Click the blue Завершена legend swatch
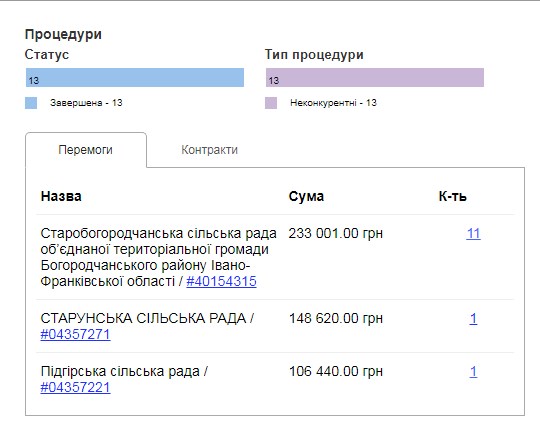The image size is (540, 425). click(x=31, y=103)
